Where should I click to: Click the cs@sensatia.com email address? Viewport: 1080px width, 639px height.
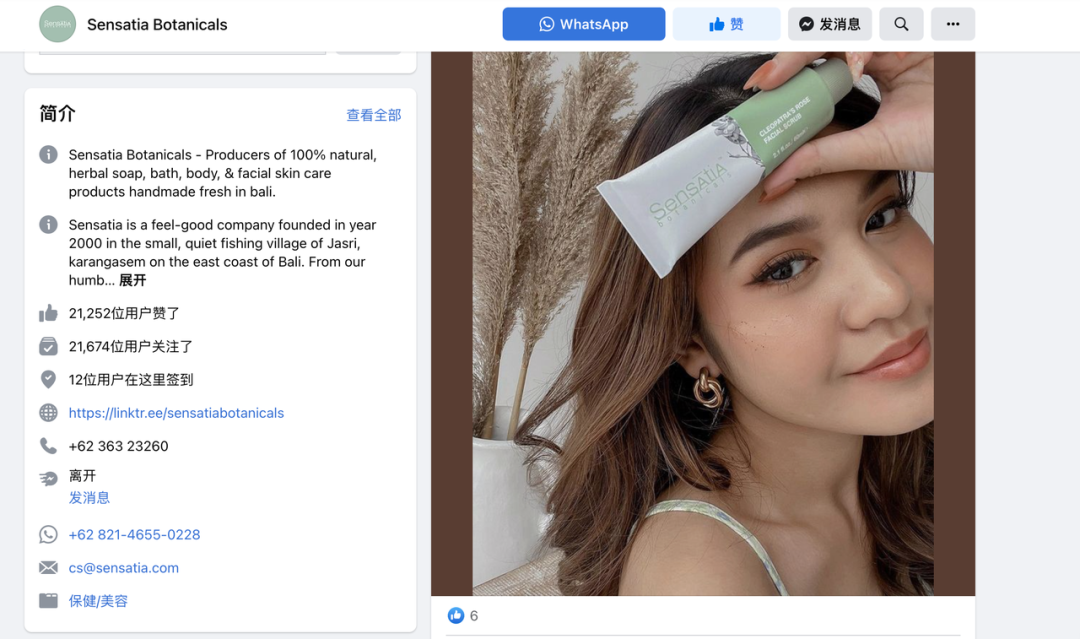pos(123,568)
